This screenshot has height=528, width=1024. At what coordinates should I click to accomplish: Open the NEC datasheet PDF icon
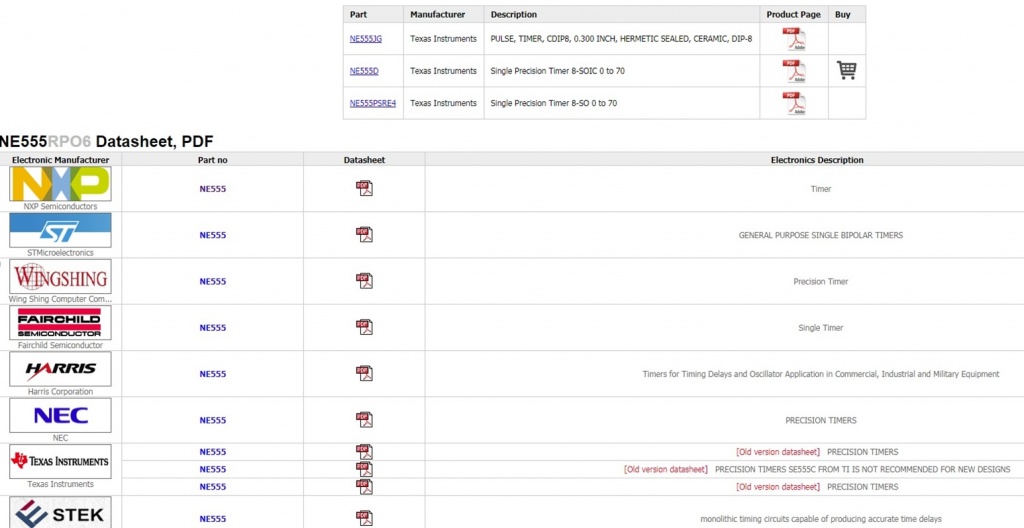click(x=364, y=420)
